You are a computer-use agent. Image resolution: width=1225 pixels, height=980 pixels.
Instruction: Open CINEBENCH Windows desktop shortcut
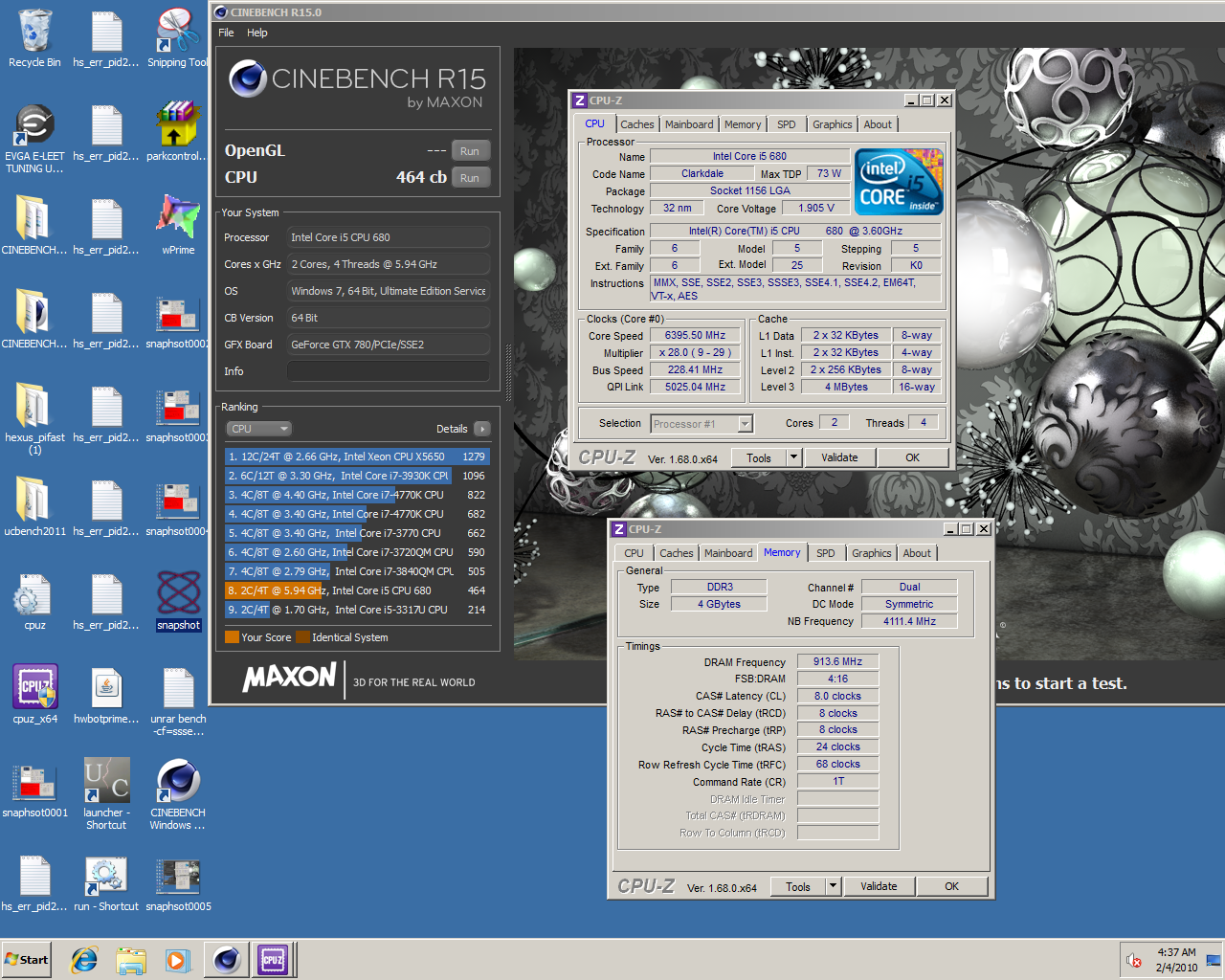178,794
